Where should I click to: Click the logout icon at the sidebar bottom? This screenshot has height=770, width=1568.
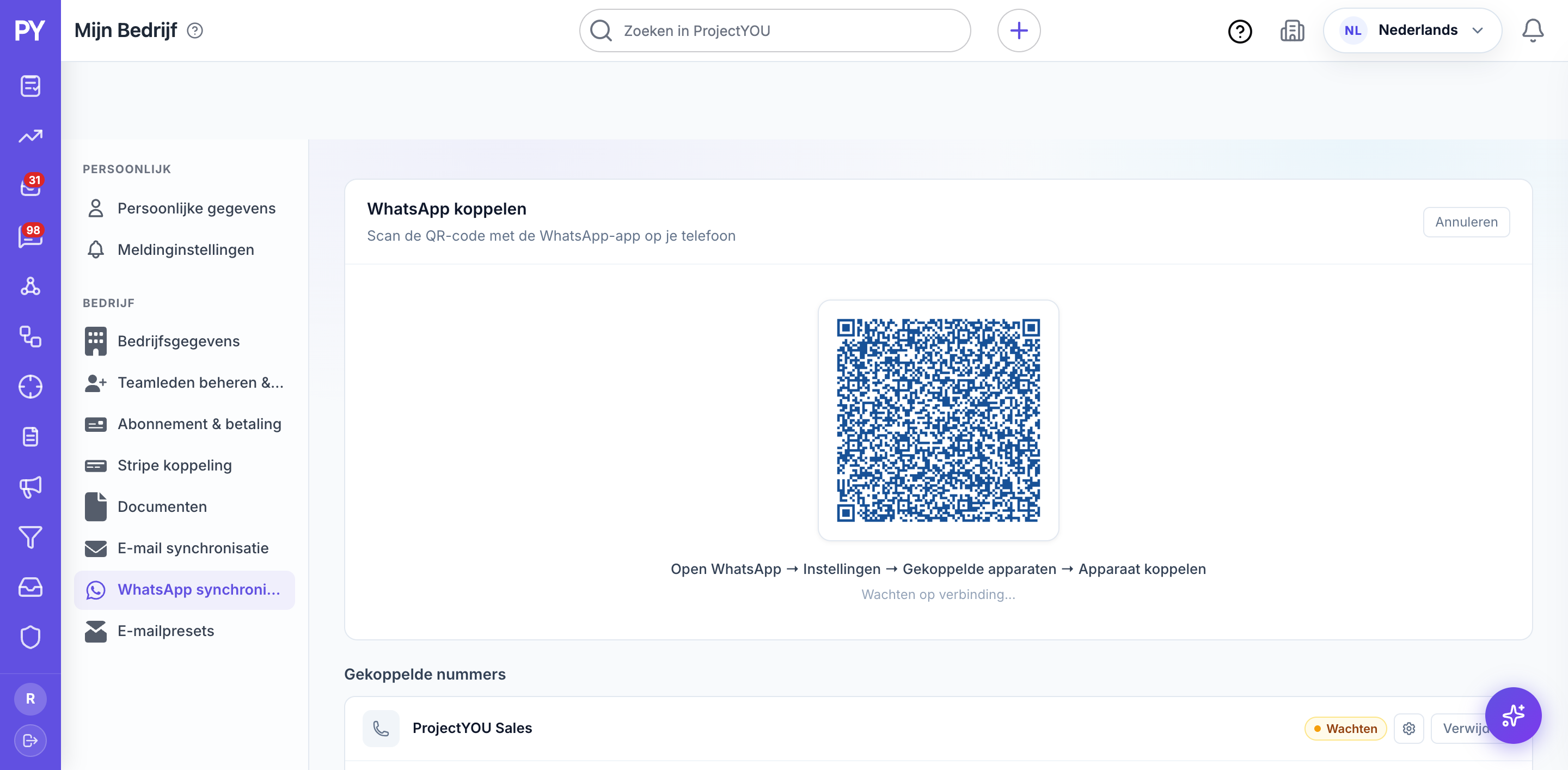[30, 740]
